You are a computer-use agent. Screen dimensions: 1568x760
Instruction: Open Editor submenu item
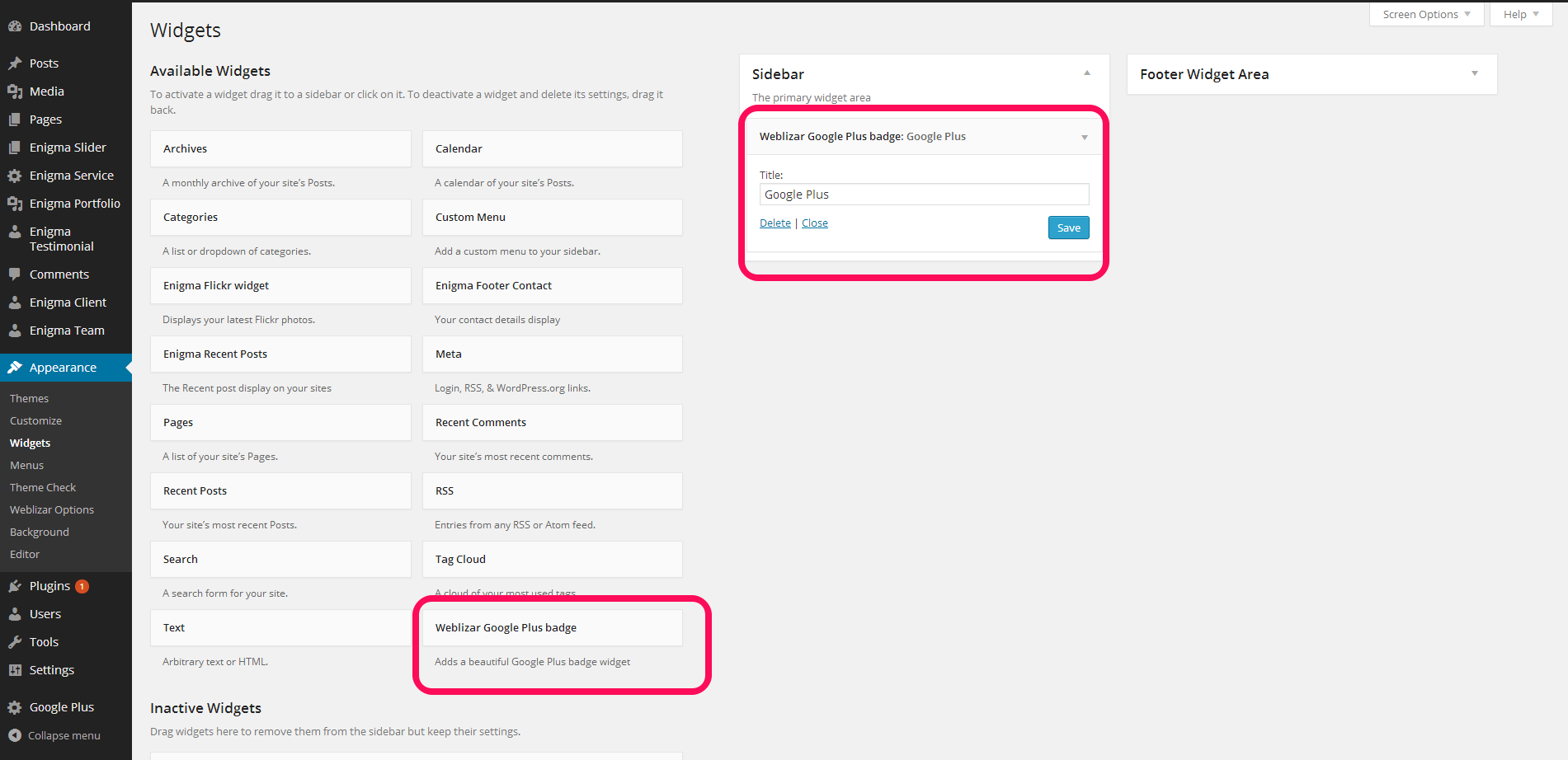25,554
